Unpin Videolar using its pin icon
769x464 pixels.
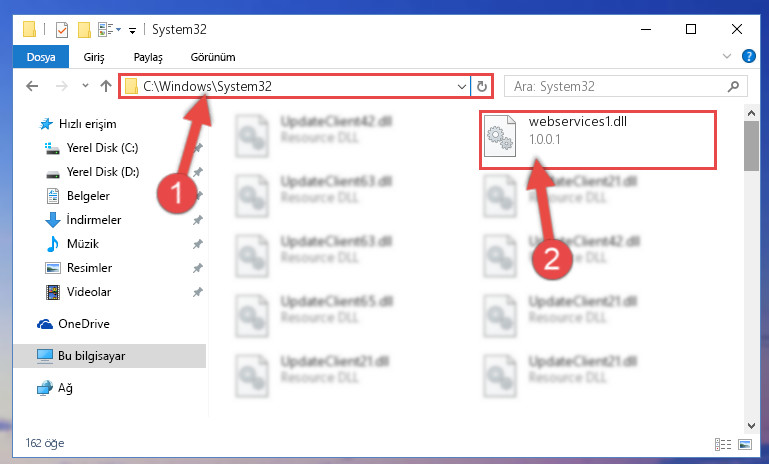(x=198, y=292)
